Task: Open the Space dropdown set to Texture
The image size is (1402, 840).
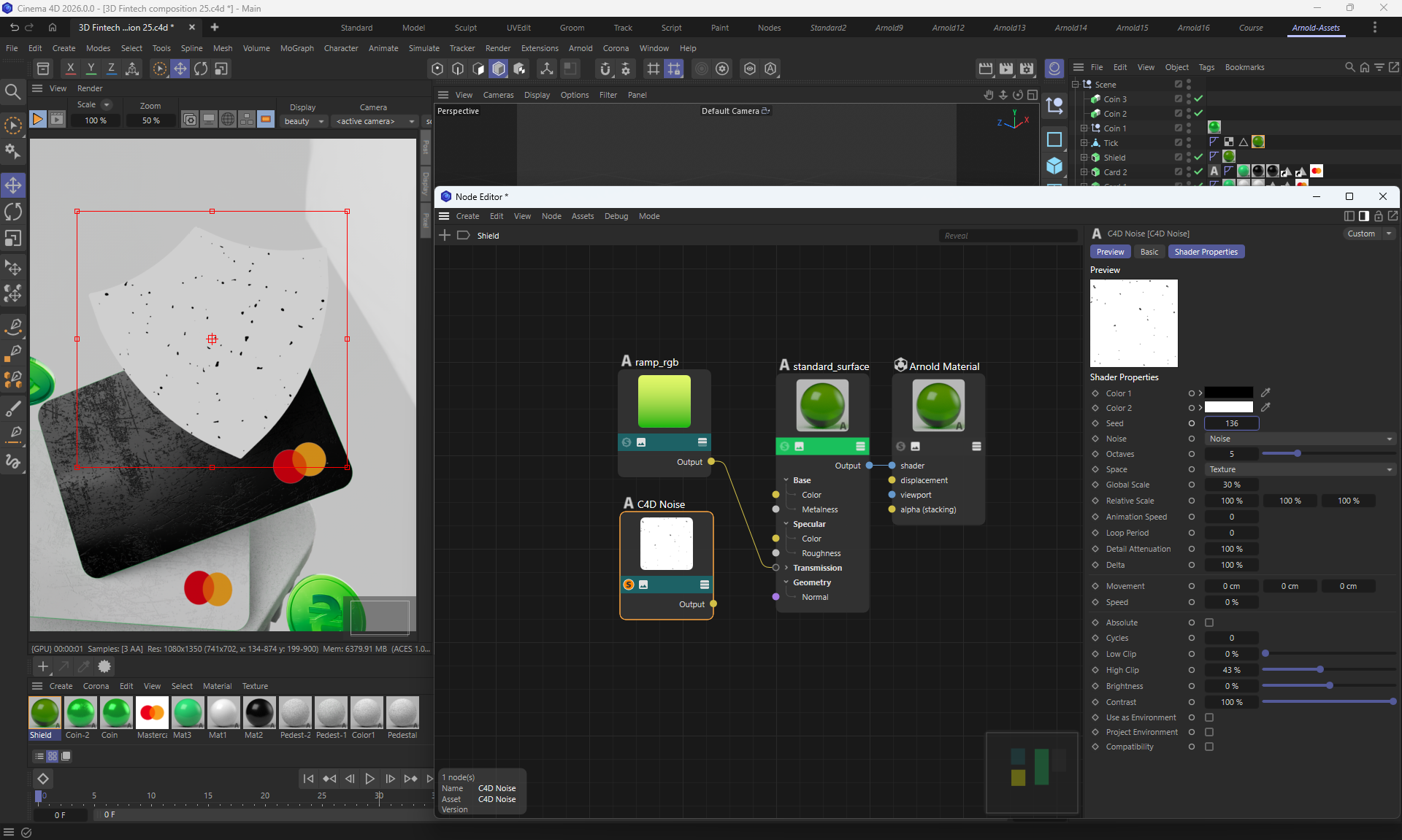Action: tap(1300, 469)
